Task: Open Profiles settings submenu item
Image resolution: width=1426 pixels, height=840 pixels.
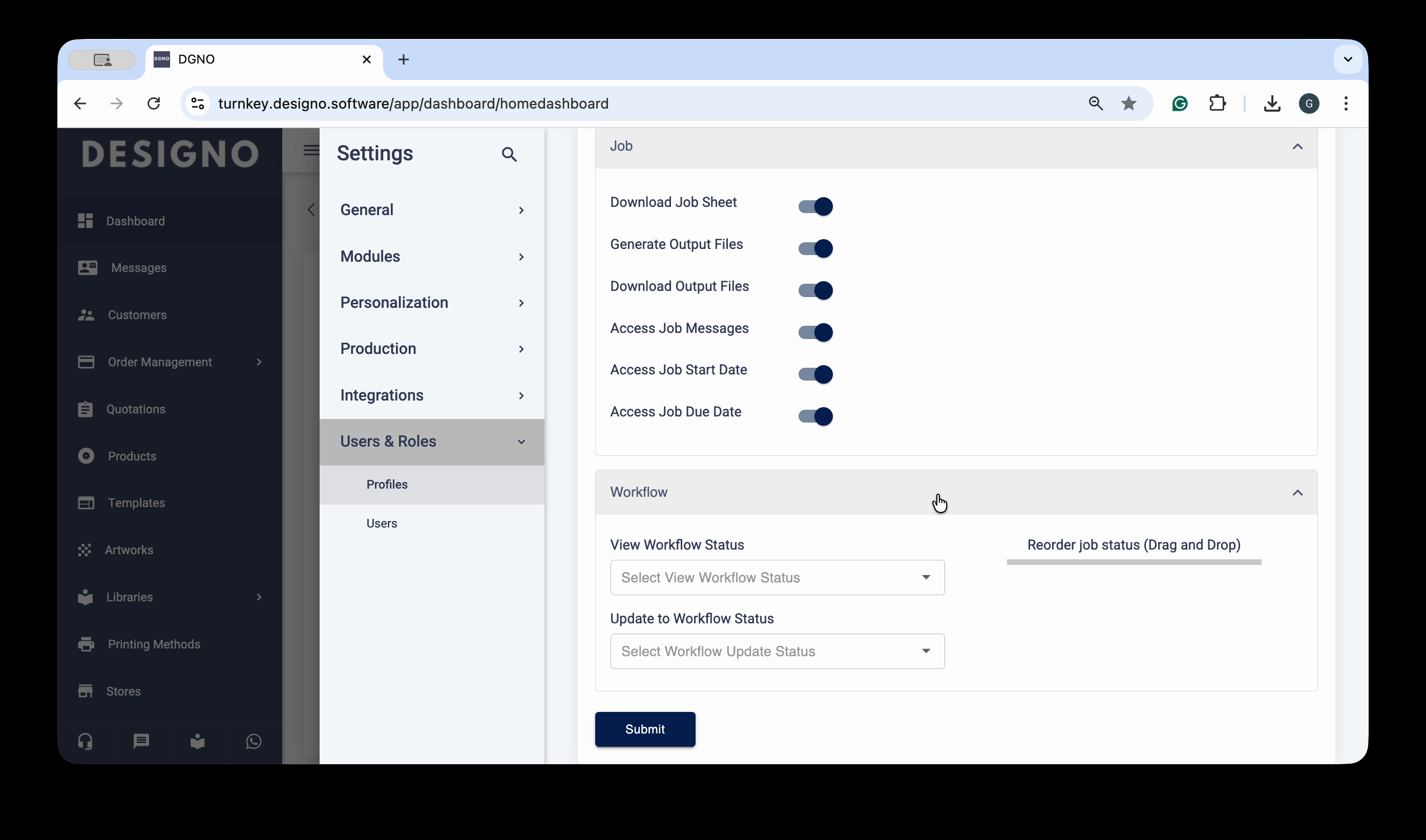Action: pyautogui.click(x=432, y=485)
